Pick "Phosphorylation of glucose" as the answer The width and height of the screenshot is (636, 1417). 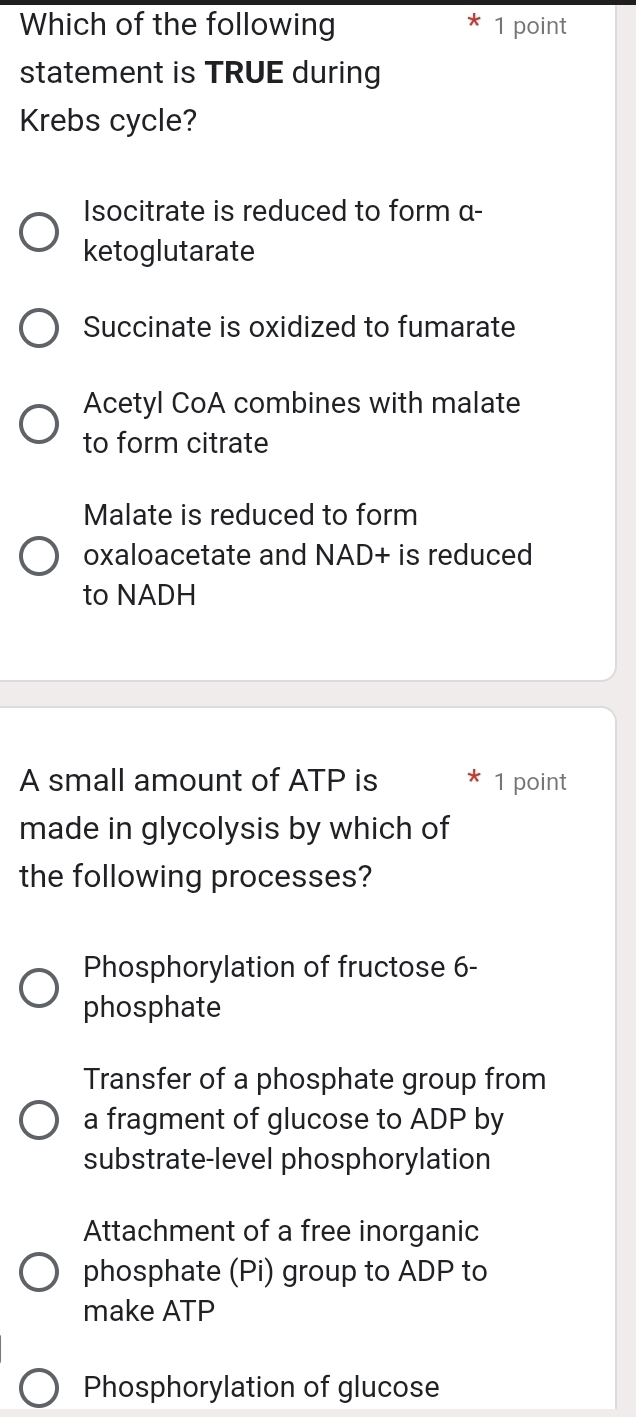[x=38, y=1387]
